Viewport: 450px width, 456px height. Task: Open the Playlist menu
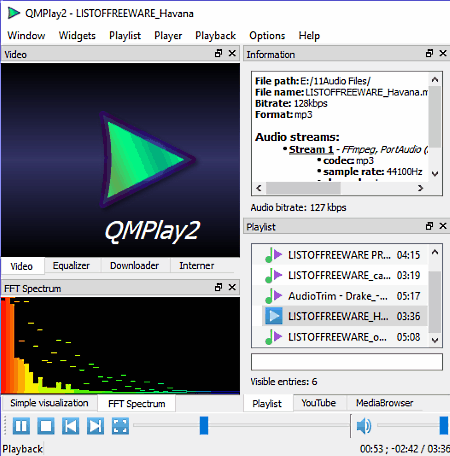tap(125, 35)
